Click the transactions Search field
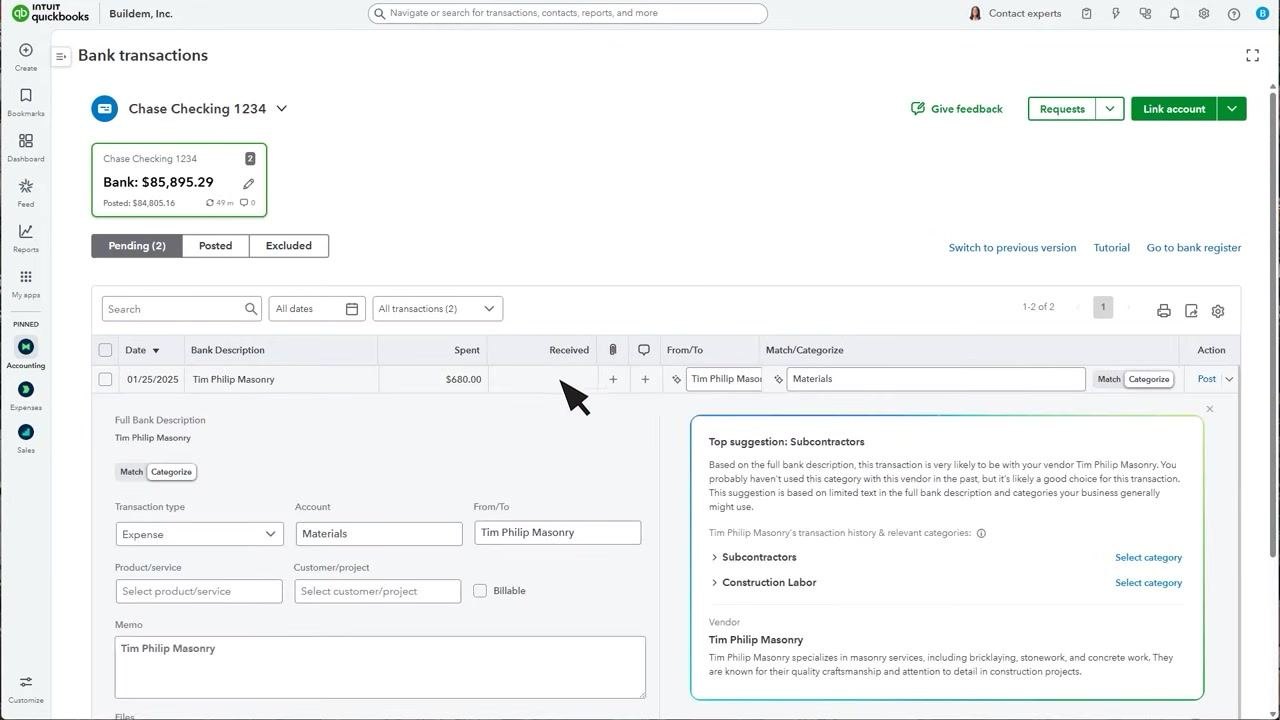 181,309
